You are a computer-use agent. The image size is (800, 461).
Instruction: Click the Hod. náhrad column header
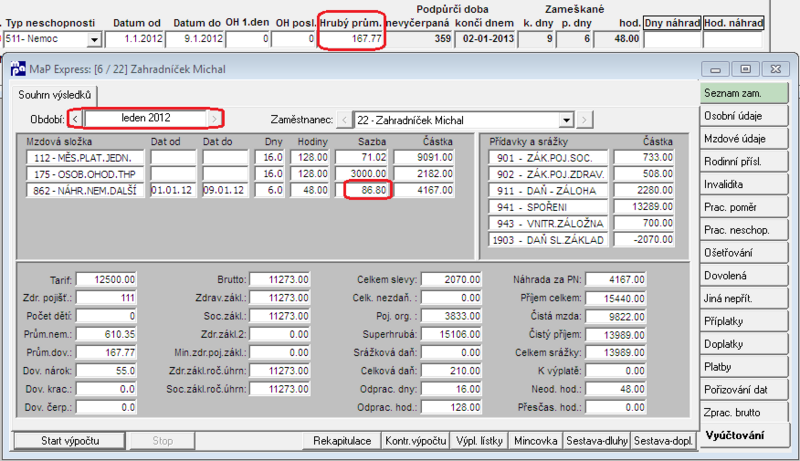(734, 23)
